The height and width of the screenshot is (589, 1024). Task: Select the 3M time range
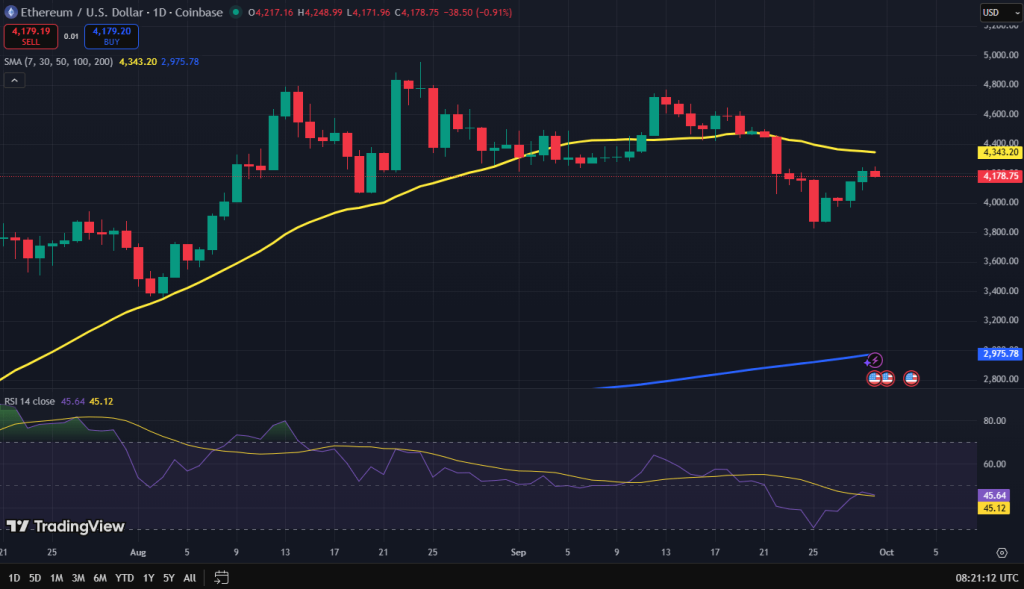[78, 578]
